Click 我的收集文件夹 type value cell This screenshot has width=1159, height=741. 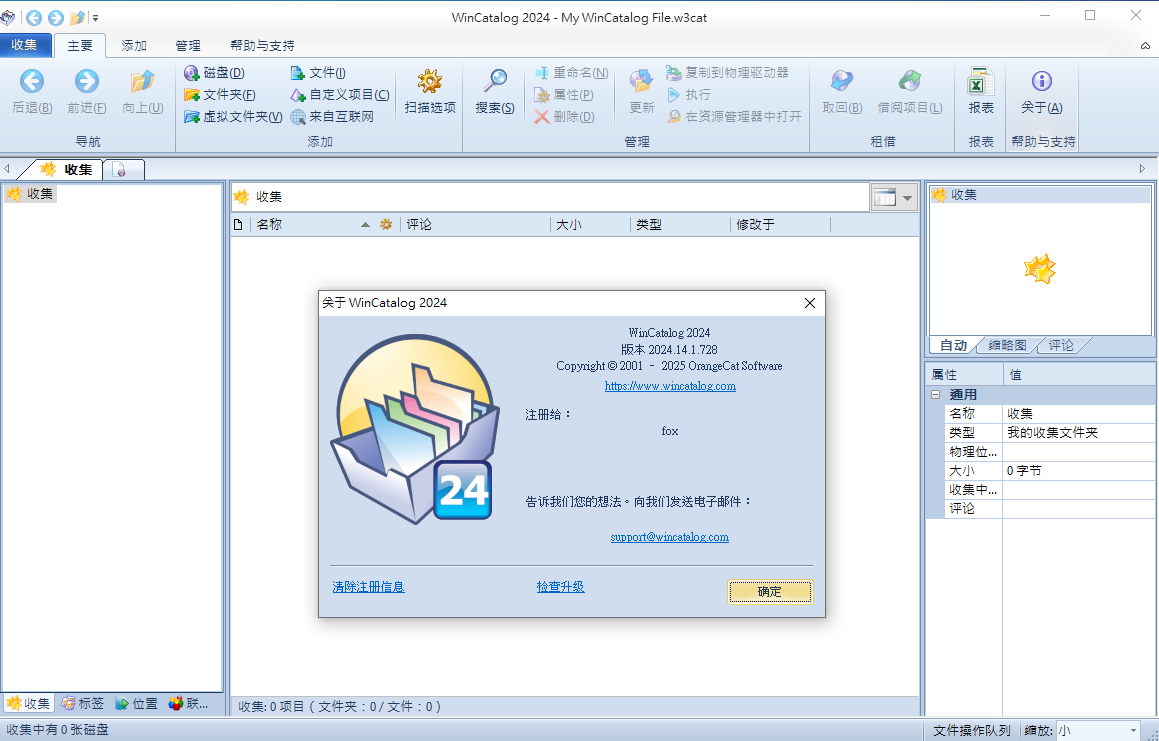pyautogui.click(x=1079, y=433)
